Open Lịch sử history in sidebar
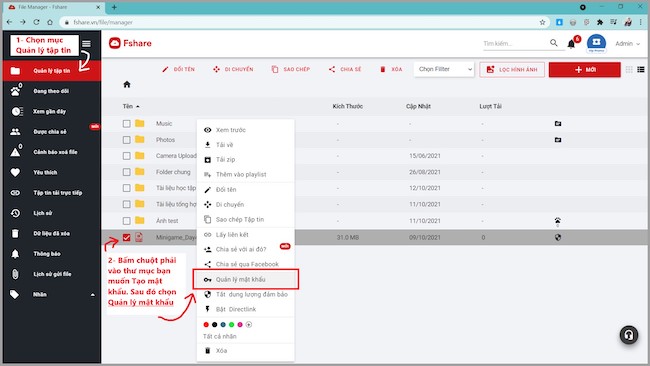This screenshot has width=650, height=366. 52,213
